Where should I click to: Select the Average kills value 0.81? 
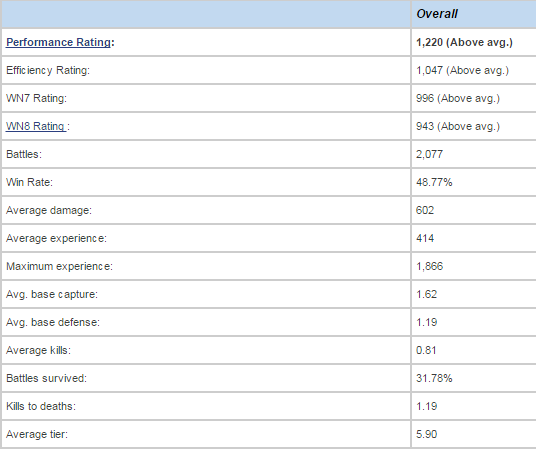click(426, 350)
